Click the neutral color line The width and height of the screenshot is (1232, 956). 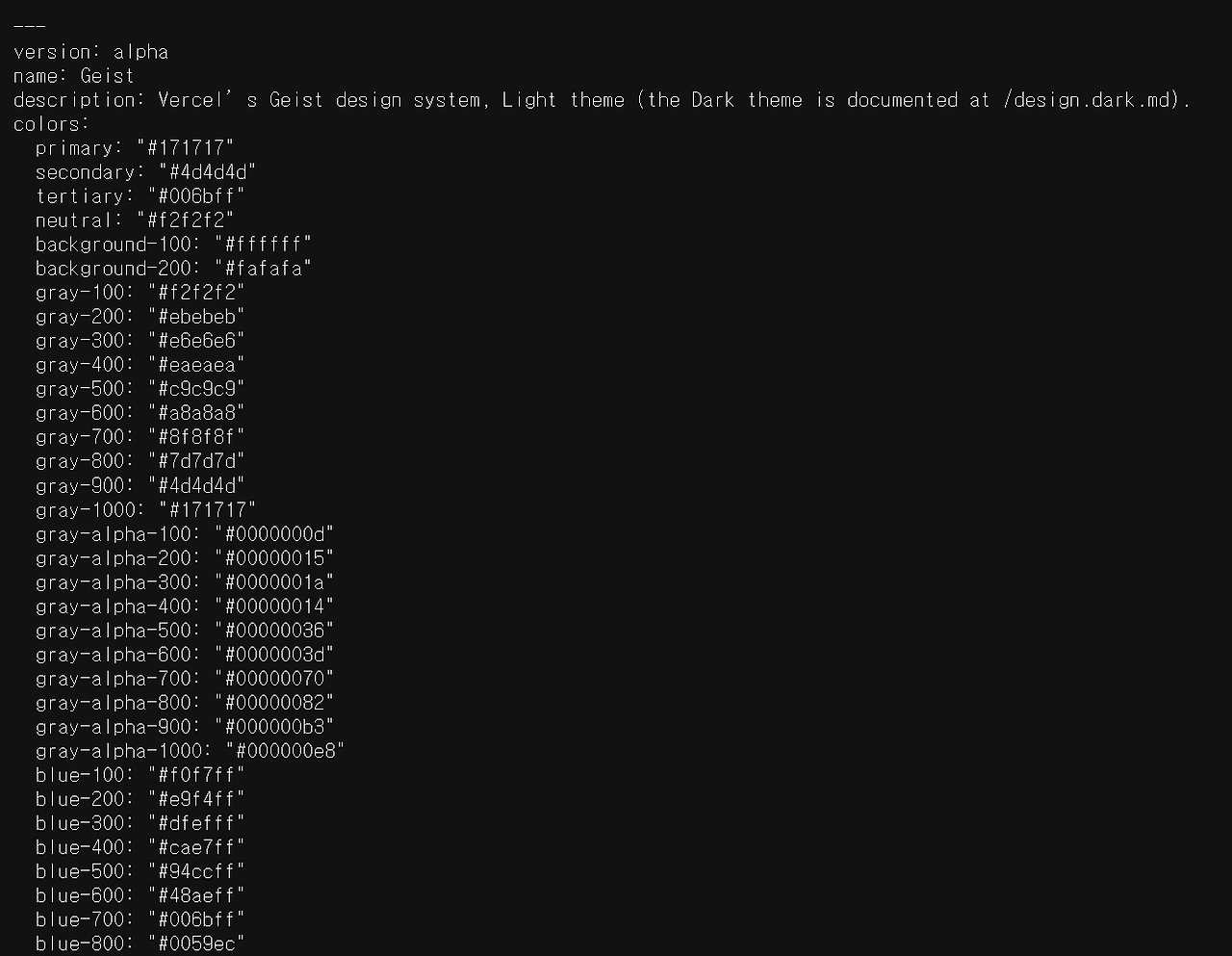pyautogui.click(x=135, y=220)
